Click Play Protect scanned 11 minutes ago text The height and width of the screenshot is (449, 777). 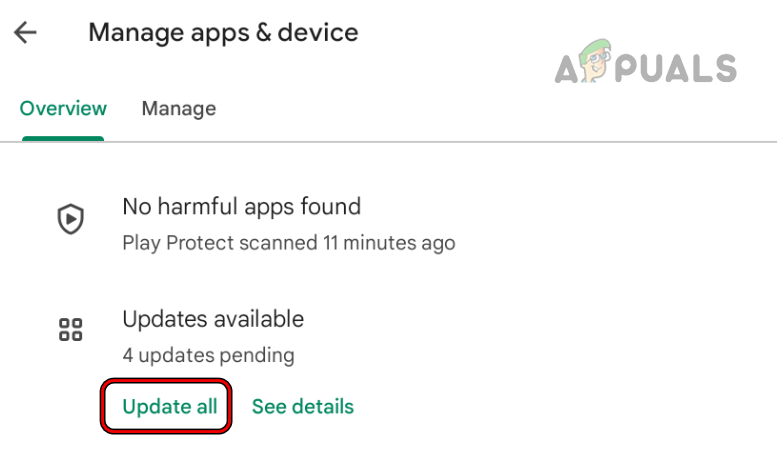click(288, 242)
